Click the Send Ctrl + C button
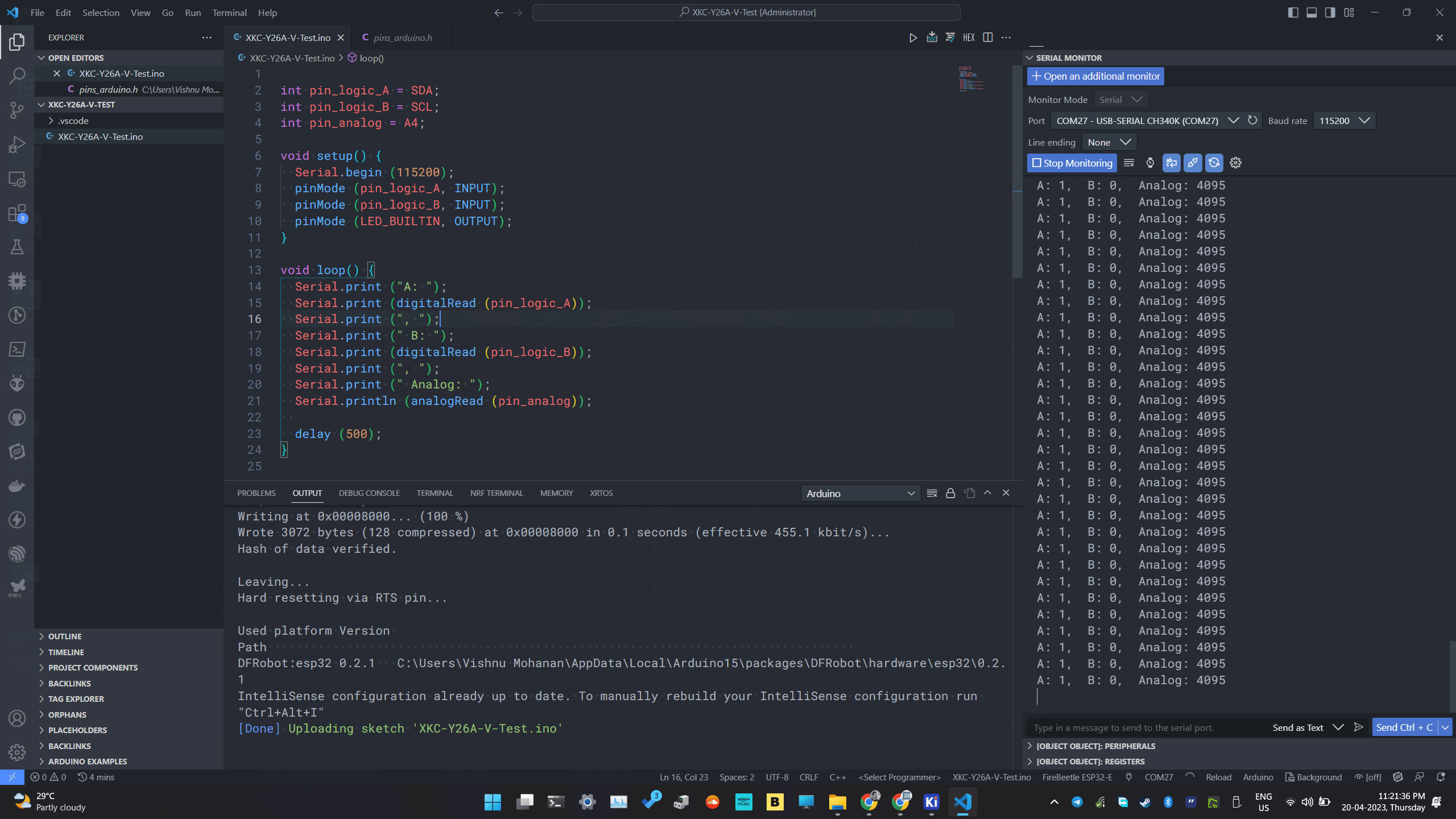 pyautogui.click(x=1404, y=727)
